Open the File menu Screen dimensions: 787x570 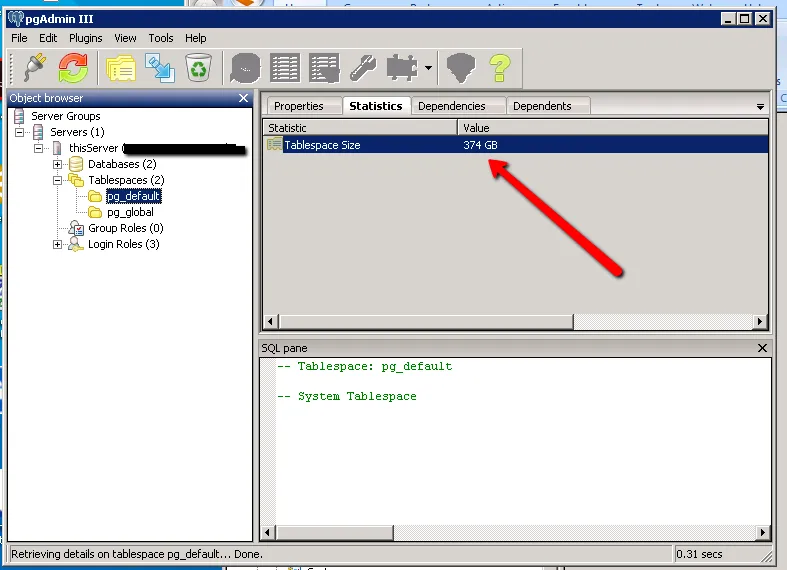[x=19, y=38]
